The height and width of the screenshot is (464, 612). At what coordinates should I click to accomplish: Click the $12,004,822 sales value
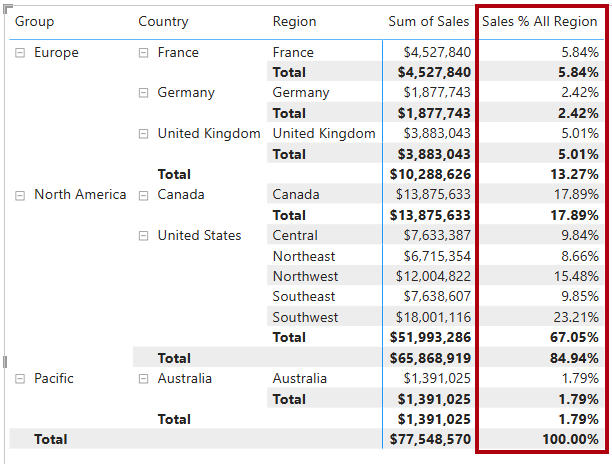tap(433, 276)
